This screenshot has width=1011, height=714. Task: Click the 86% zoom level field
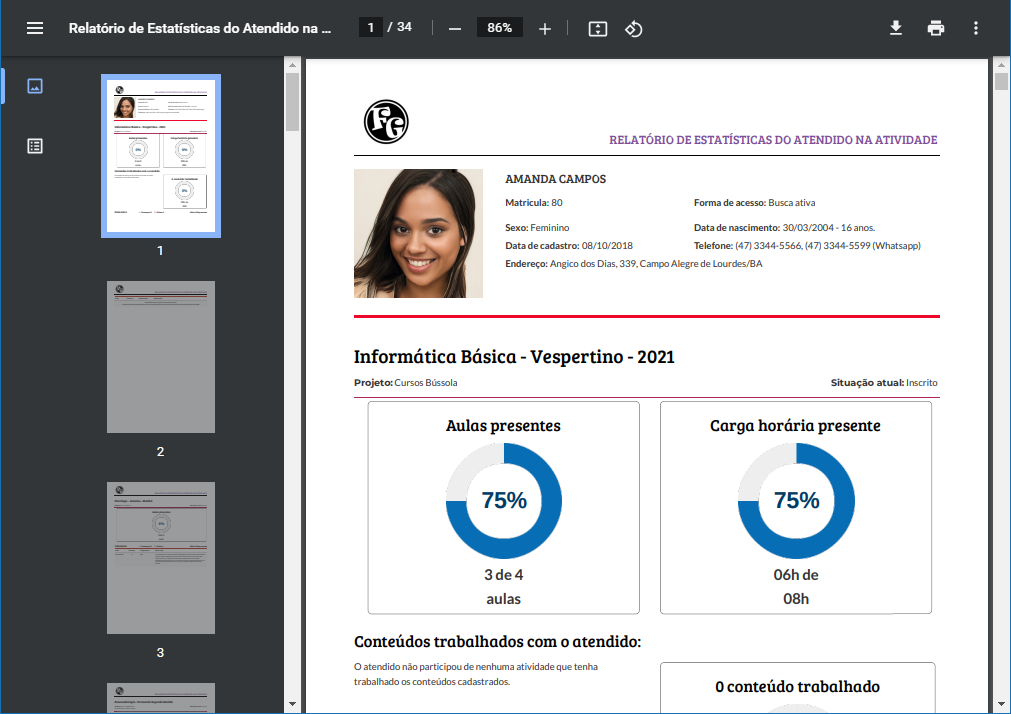500,28
